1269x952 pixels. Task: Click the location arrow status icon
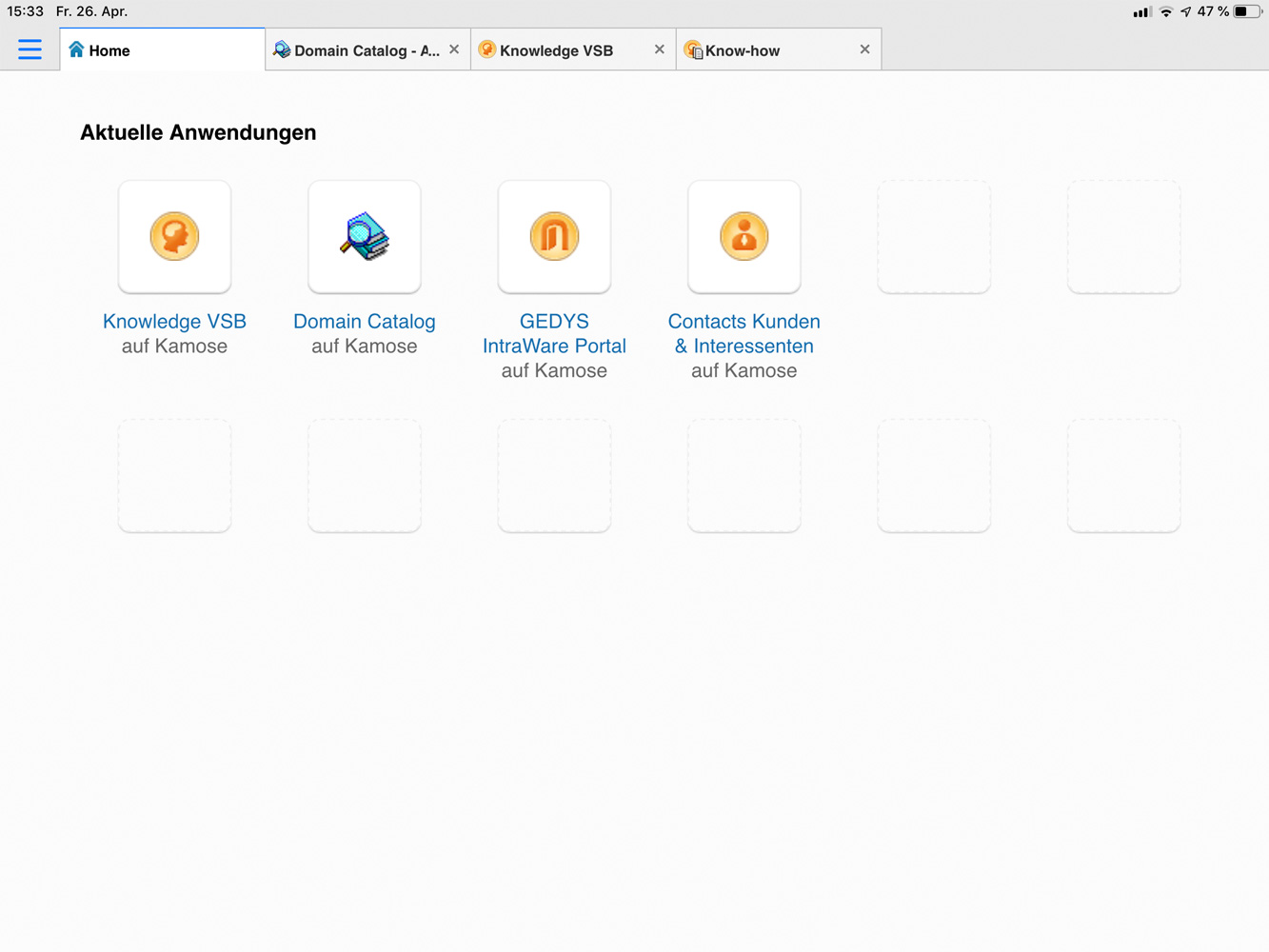point(1185,11)
